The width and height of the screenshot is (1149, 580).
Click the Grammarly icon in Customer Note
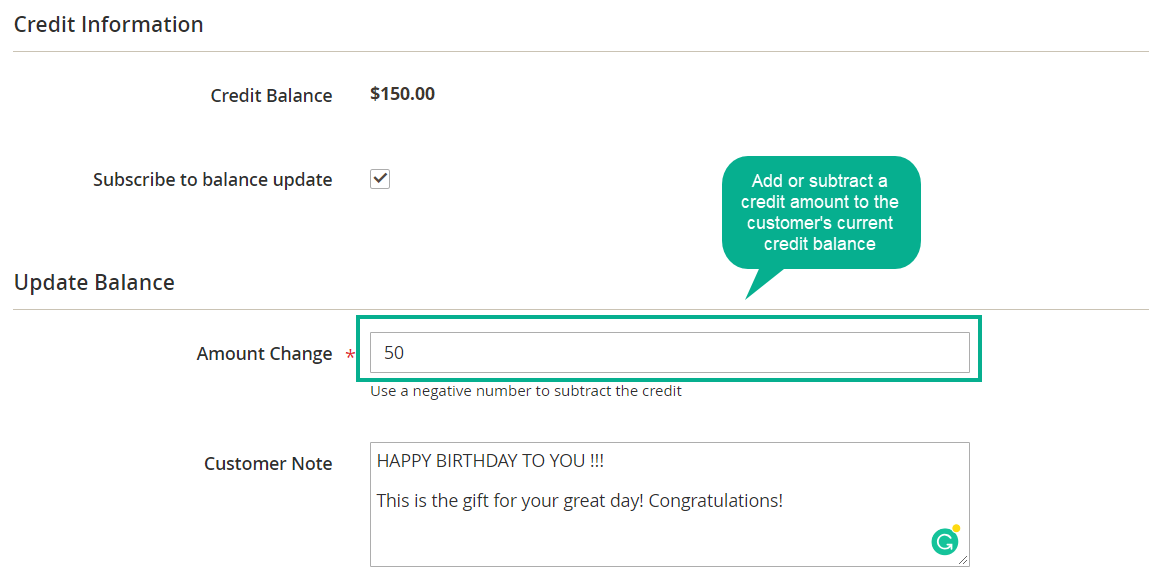click(945, 542)
